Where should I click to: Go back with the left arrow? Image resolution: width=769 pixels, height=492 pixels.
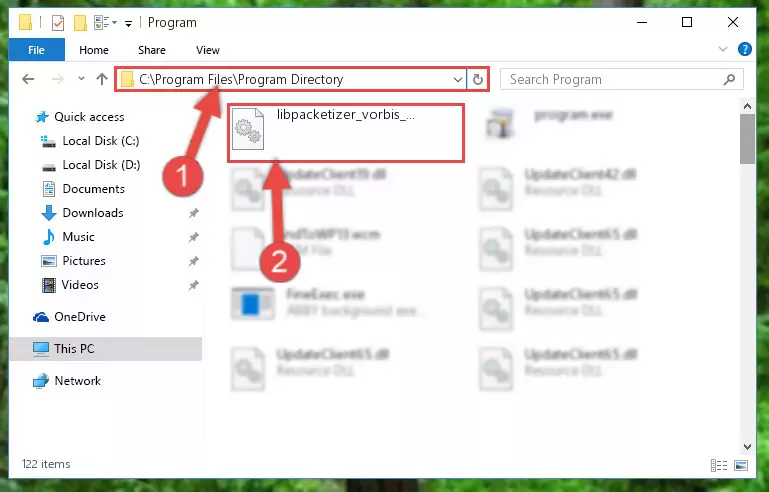(x=28, y=79)
